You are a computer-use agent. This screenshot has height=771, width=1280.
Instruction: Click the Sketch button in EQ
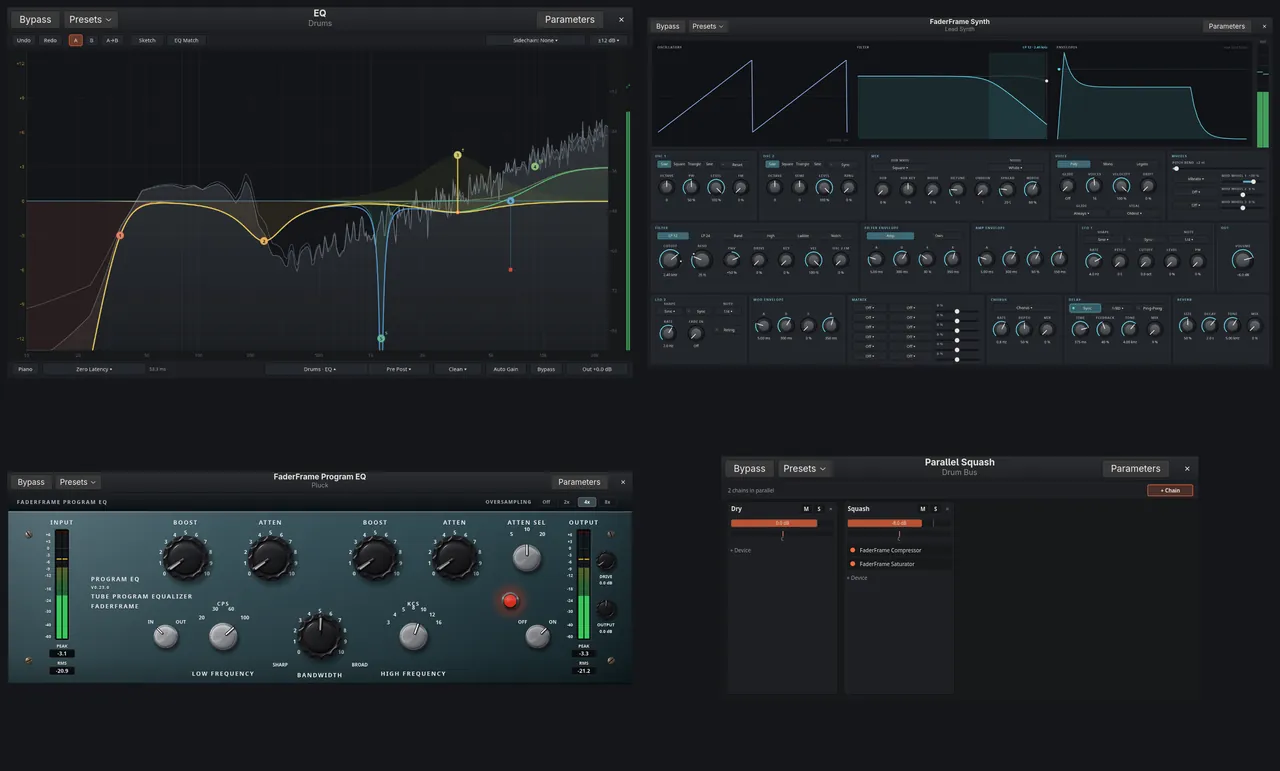[x=147, y=40]
